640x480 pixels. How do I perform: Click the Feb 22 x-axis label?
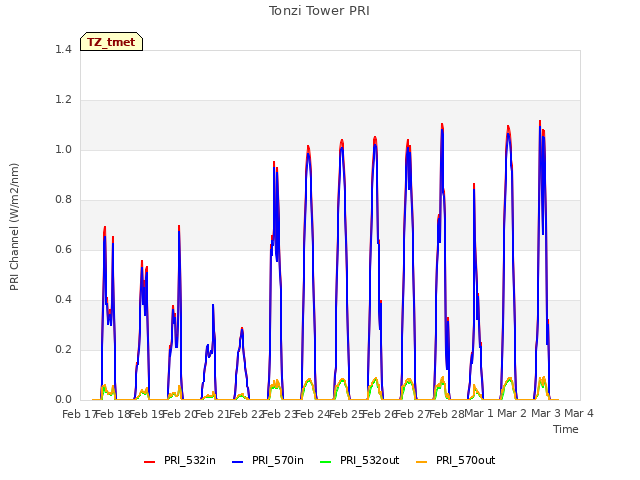[246, 414]
